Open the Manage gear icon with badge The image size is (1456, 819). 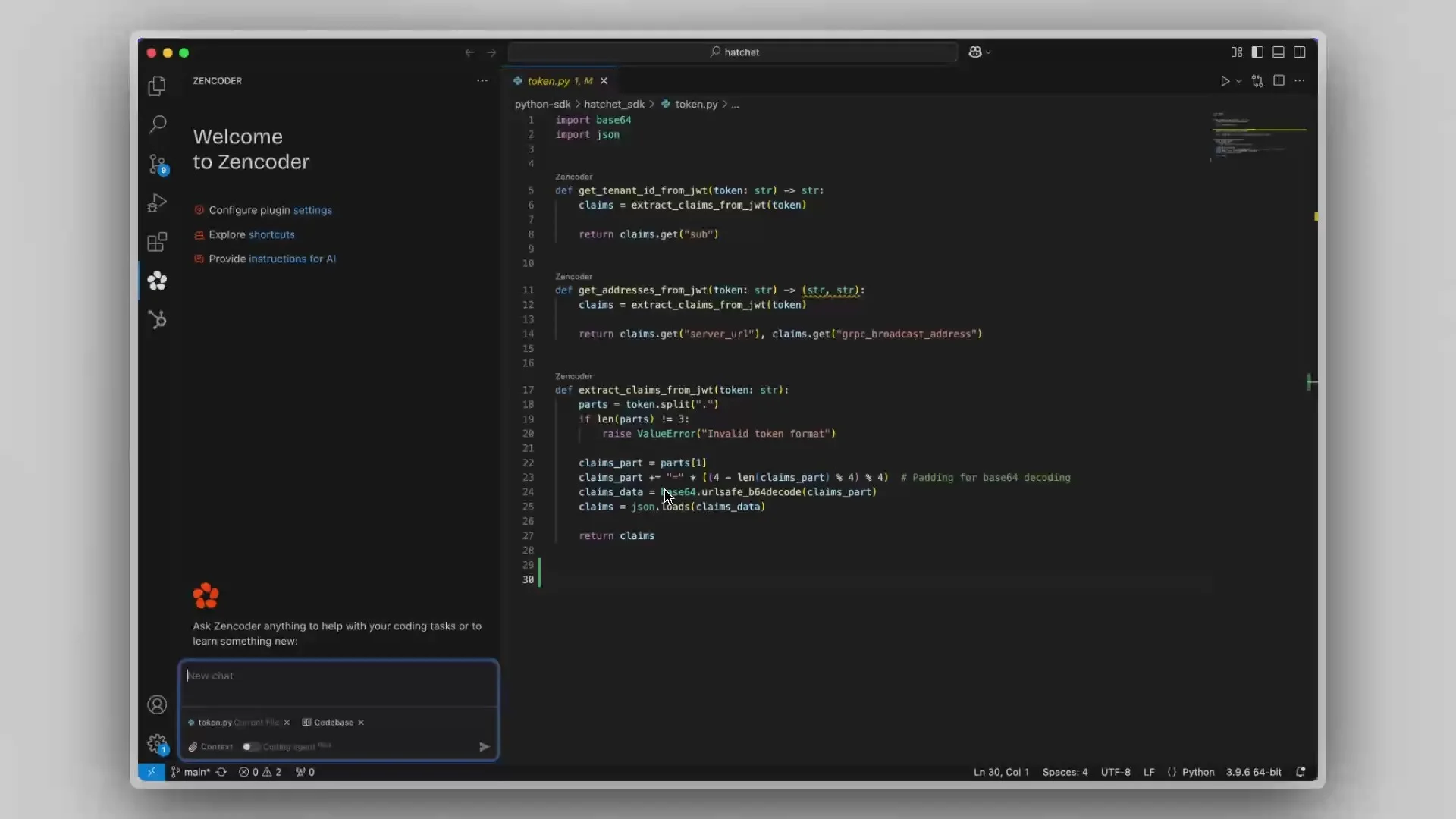[157, 744]
